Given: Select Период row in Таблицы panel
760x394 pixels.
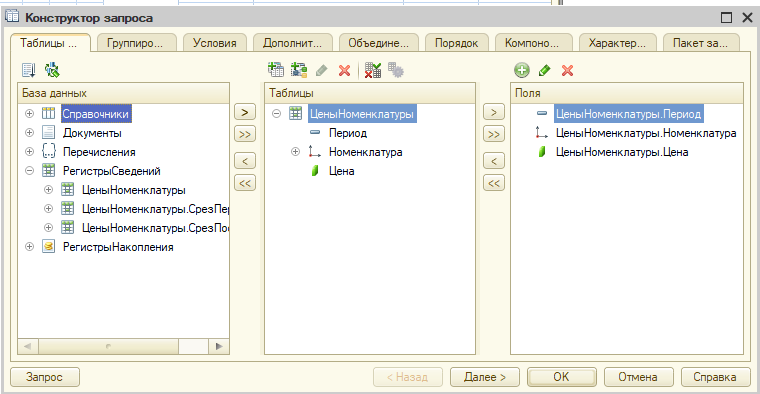Looking at the screenshot, I should click(x=348, y=133).
